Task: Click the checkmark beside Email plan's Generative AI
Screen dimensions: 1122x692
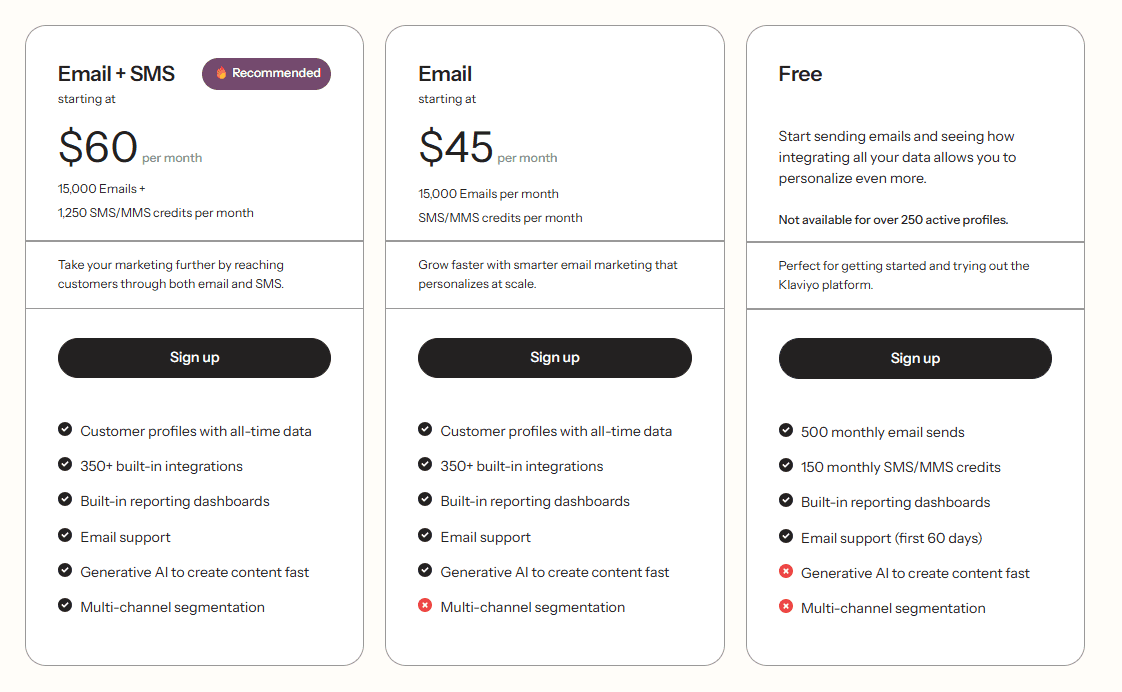Action: [x=425, y=570]
